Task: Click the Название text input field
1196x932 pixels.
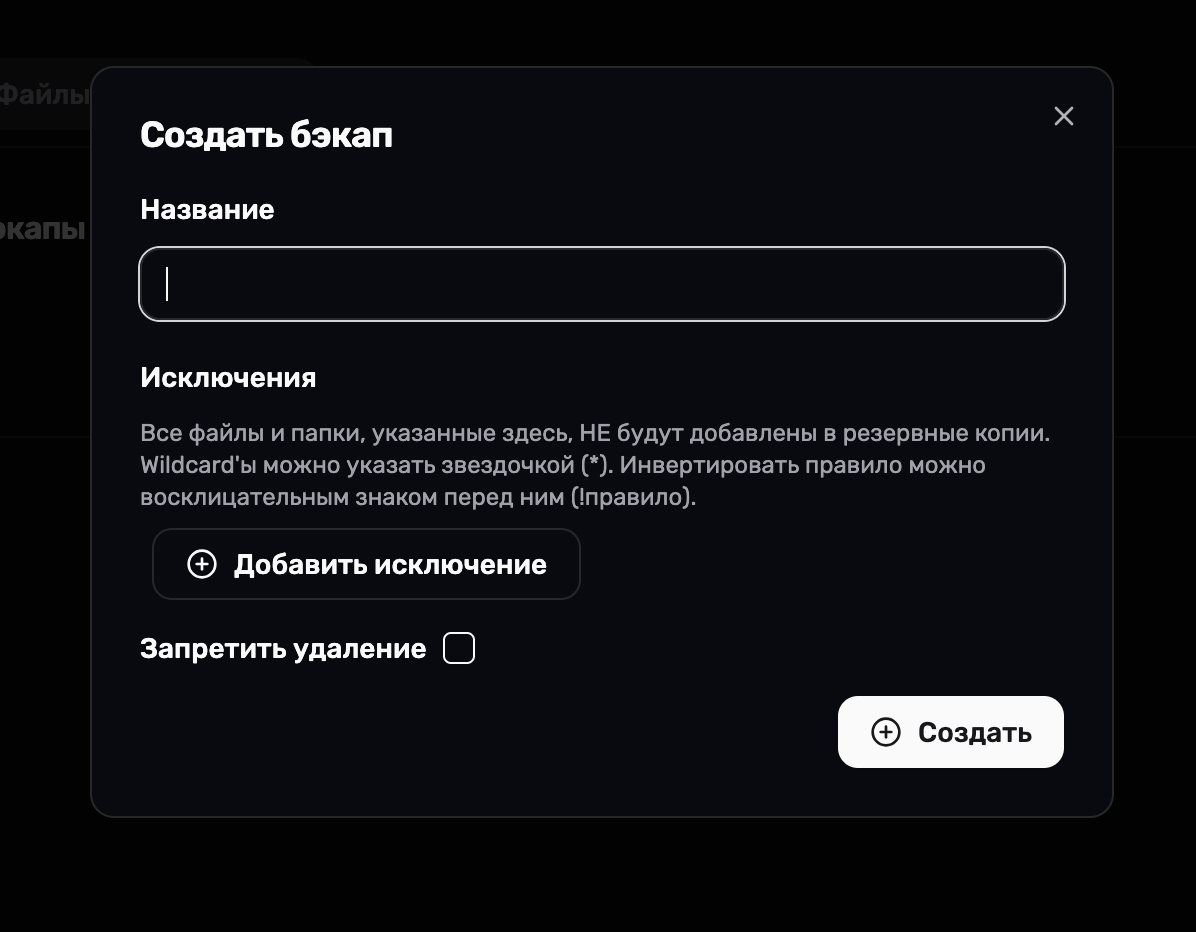Action: coord(601,284)
